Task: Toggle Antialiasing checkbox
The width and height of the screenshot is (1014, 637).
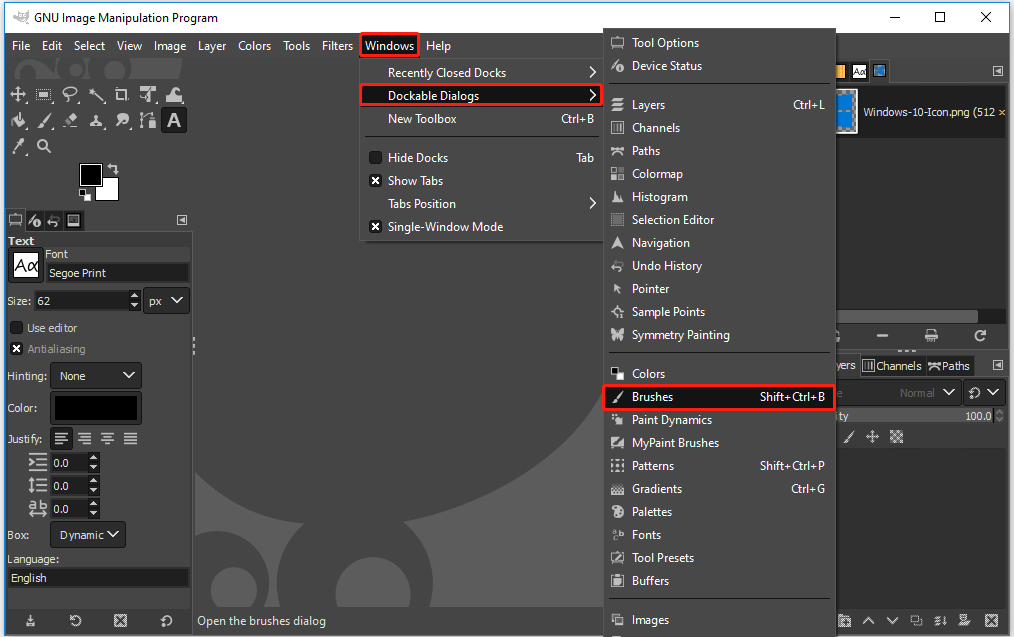Action: 17,349
